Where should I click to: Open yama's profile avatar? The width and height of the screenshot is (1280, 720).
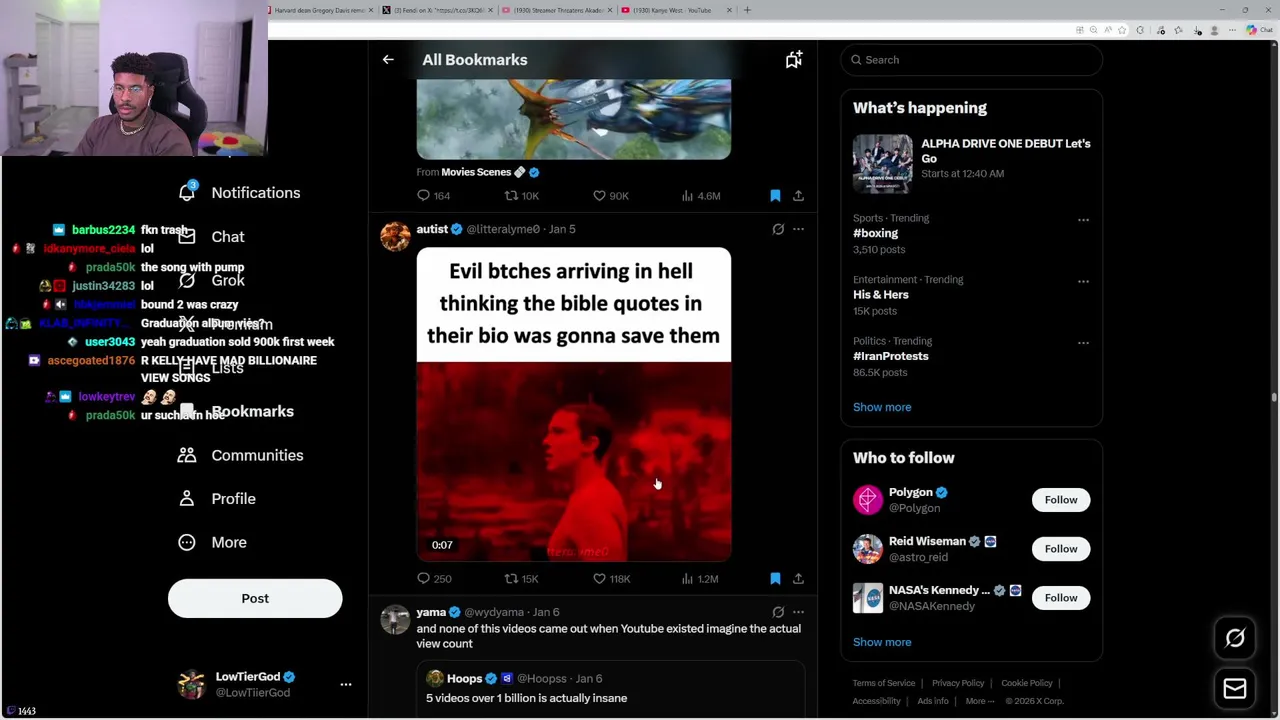pyautogui.click(x=395, y=619)
